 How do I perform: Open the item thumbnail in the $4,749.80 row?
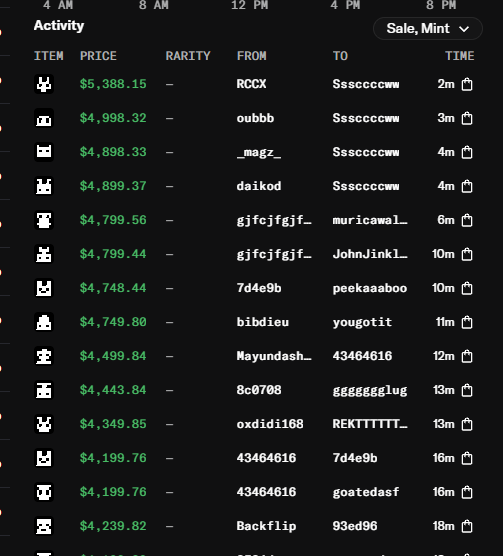click(x=44, y=322)
